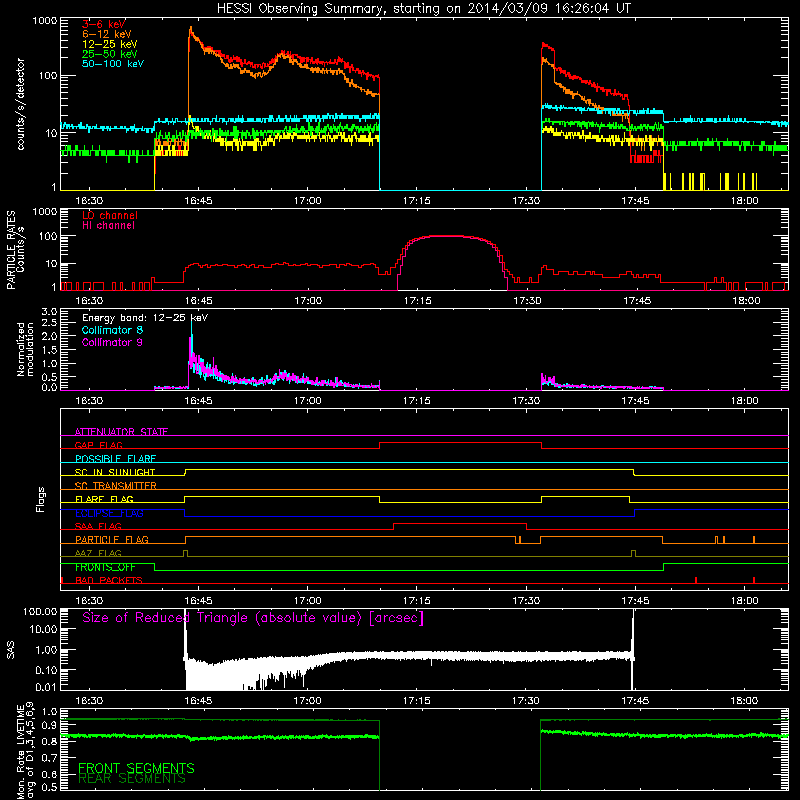Click the FRONTS OFF flag label
The height and width of the screenshot is (800, 800).
pyautogui.click(x=105, y=567)
